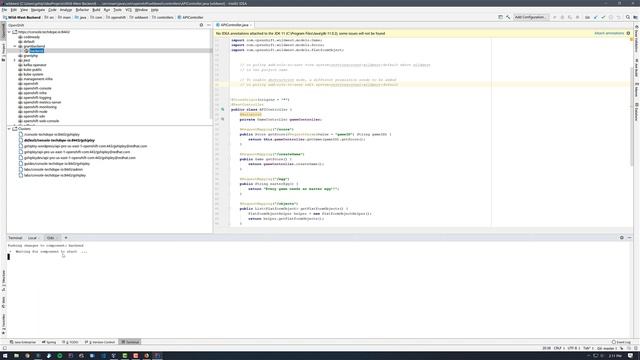
Task: Click Wild-West-Backend breadcrumb
Action: point(22,18)
